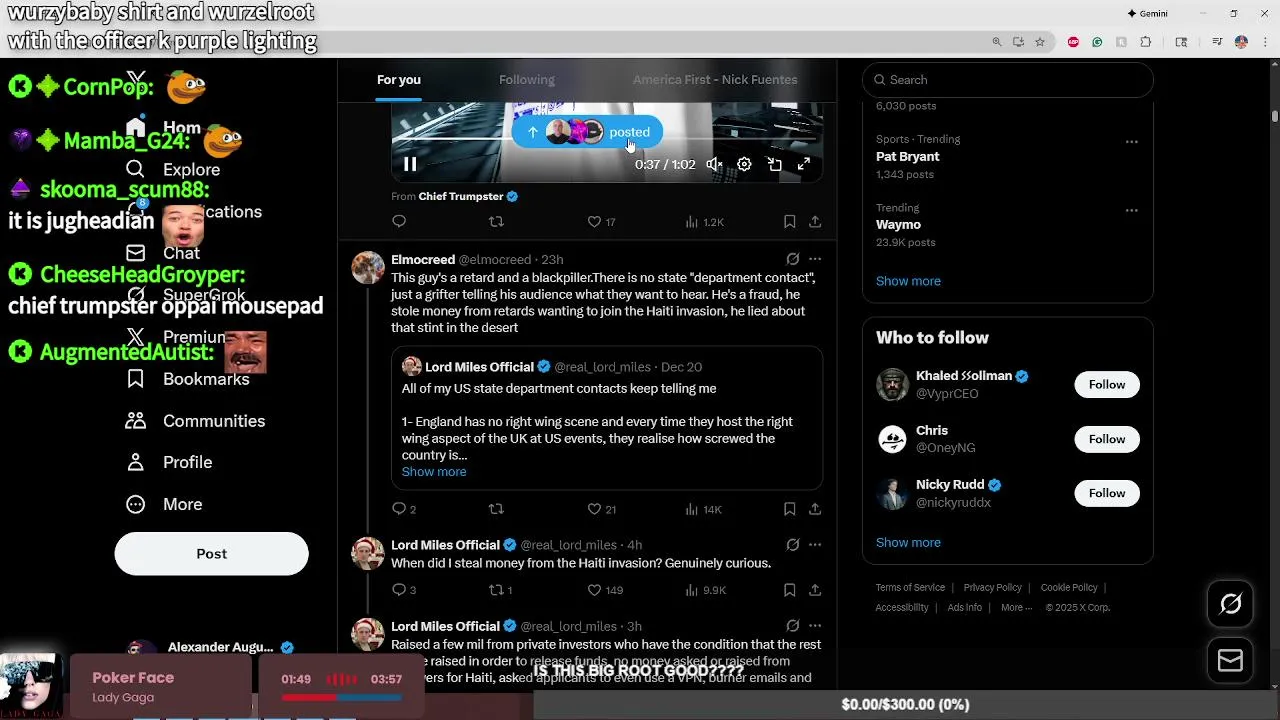1280x720 pixels.
Task: Bookmark Lord Miles Haiti question post
Action: pyautogui.click(x=790, y=590)
